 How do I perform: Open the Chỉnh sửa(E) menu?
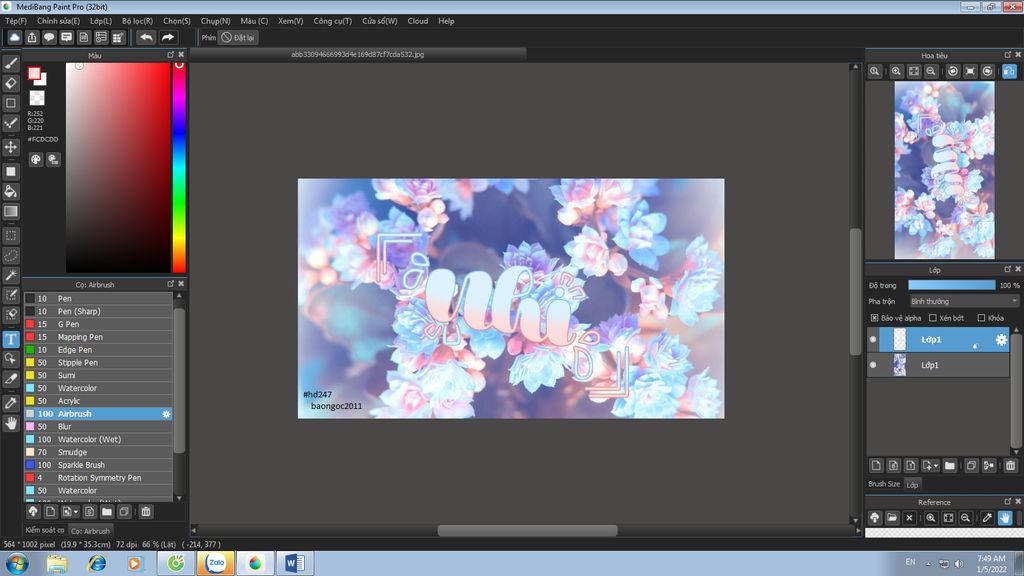pyautogui.click(x=58, y=21)
